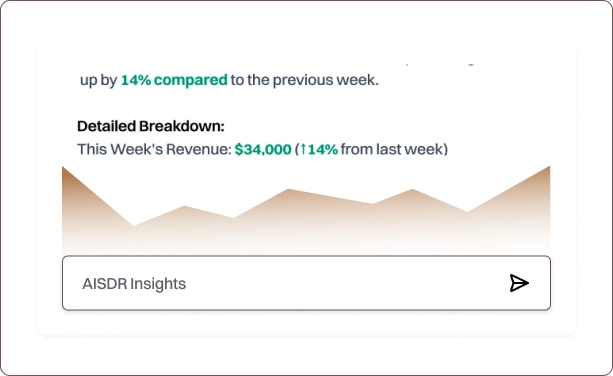Click the green upward arrow before 14%
613x376 pixels.
click(303, 149)
